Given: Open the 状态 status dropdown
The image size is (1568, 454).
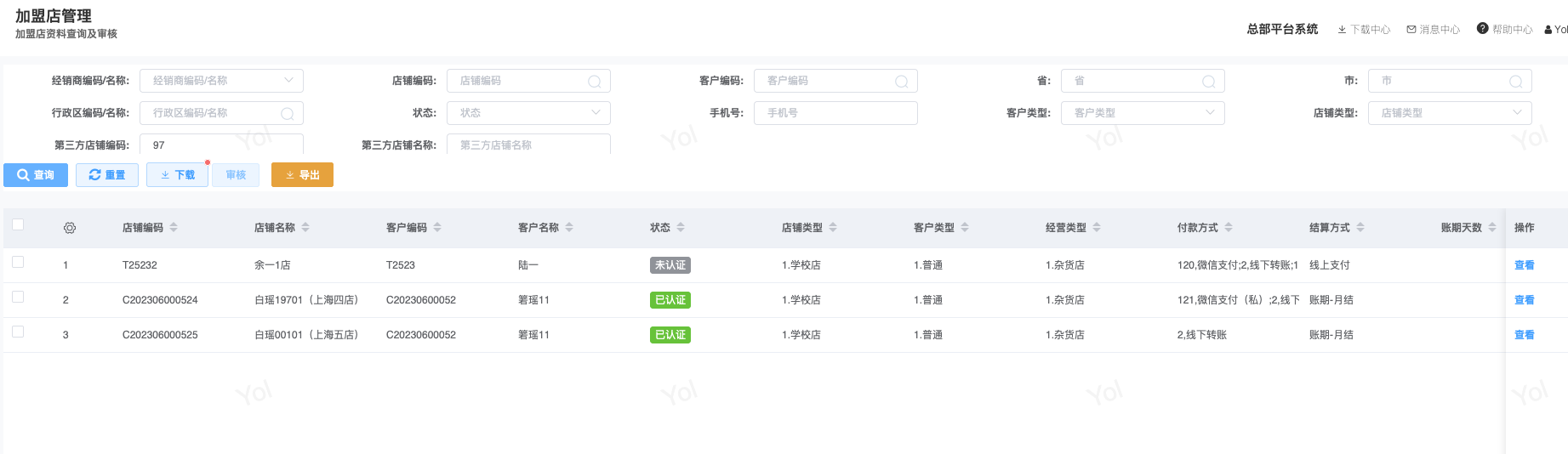Looking at the screenshot, I should (x=596, y=113).
